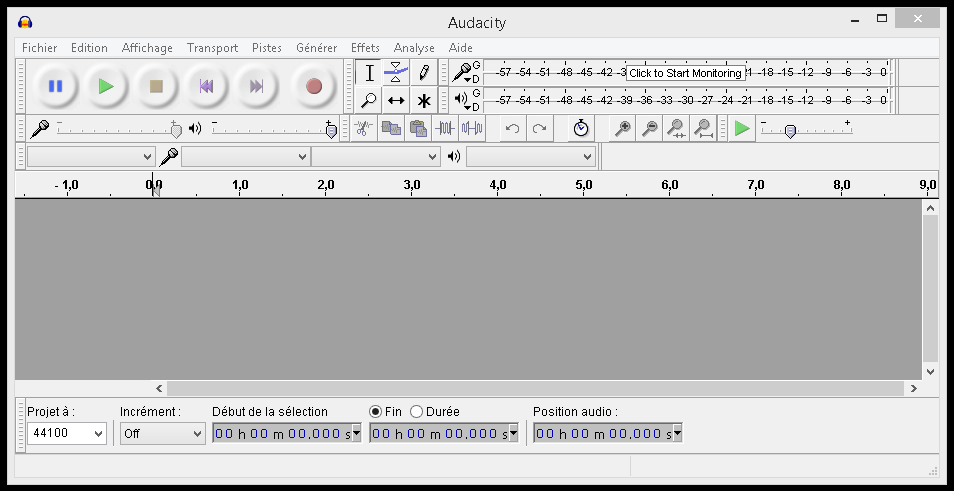Start playback with the large Play button
Viewport: 954px width, 491px height.
click(x=106, y=86)
